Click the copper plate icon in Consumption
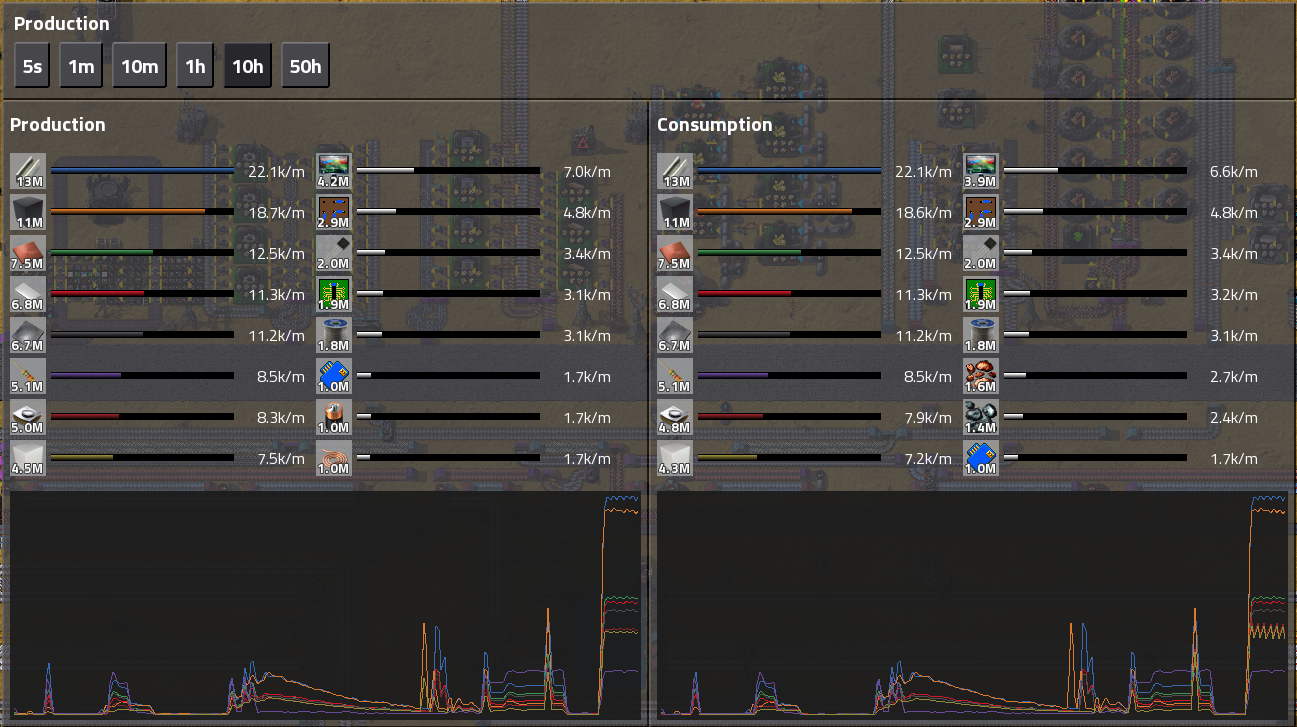Screen dimensions: 1297x727 (675, 253)
